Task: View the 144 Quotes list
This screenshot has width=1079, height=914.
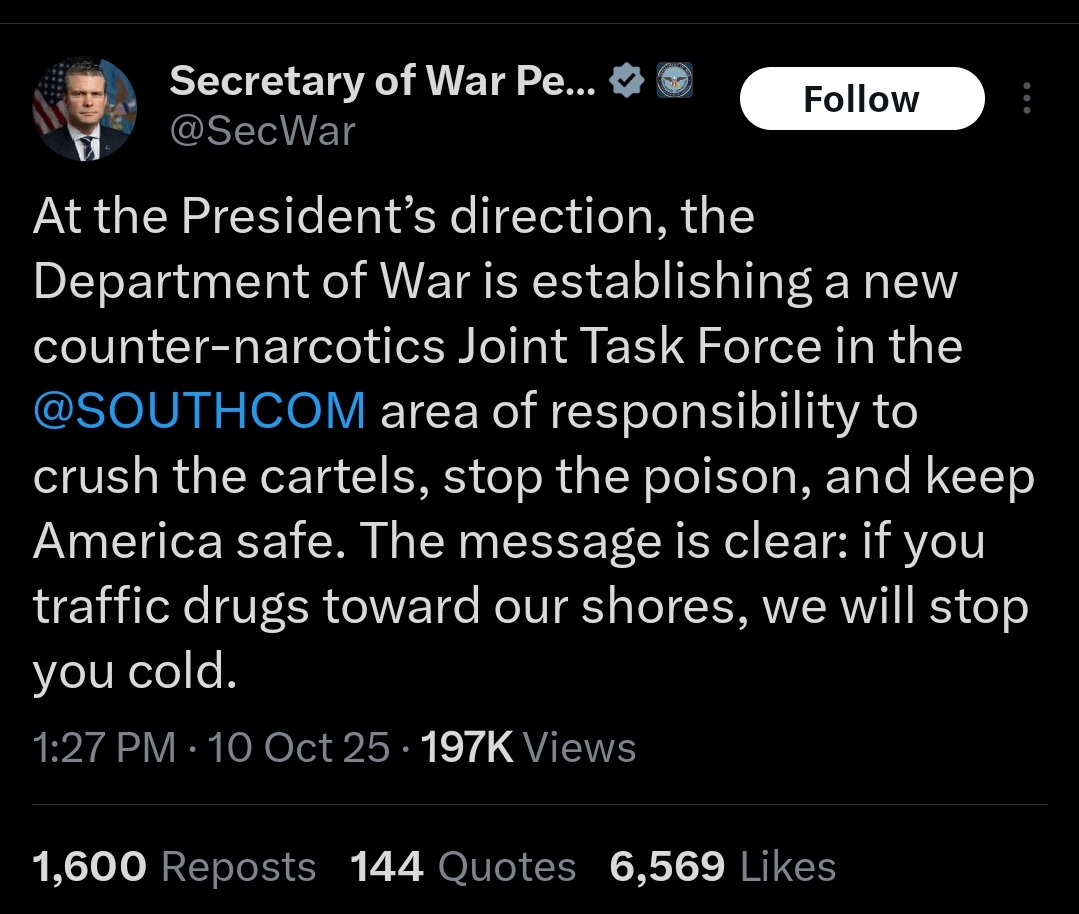Action: pyautogui.click(x=463, y=866)
